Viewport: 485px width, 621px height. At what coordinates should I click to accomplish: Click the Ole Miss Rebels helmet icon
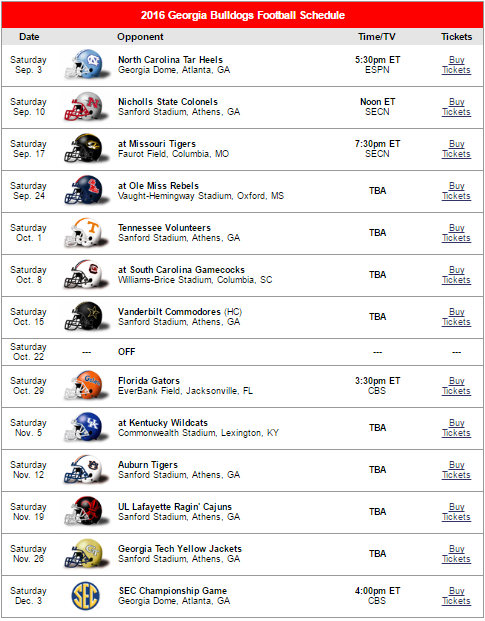point(86,190)
